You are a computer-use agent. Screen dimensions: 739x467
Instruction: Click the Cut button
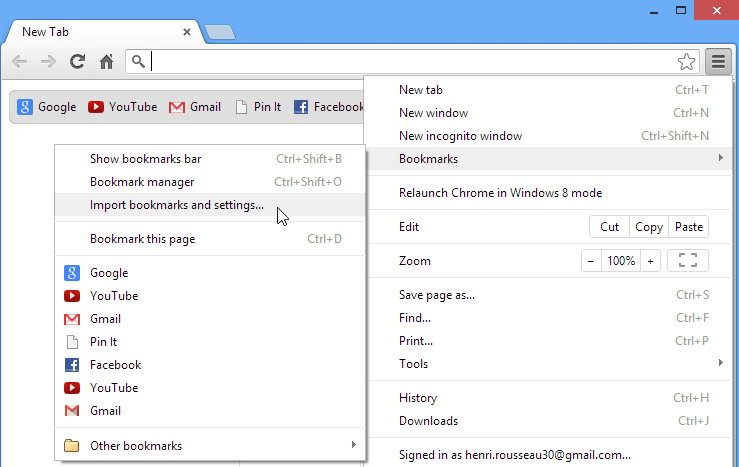tap(609, 227)
